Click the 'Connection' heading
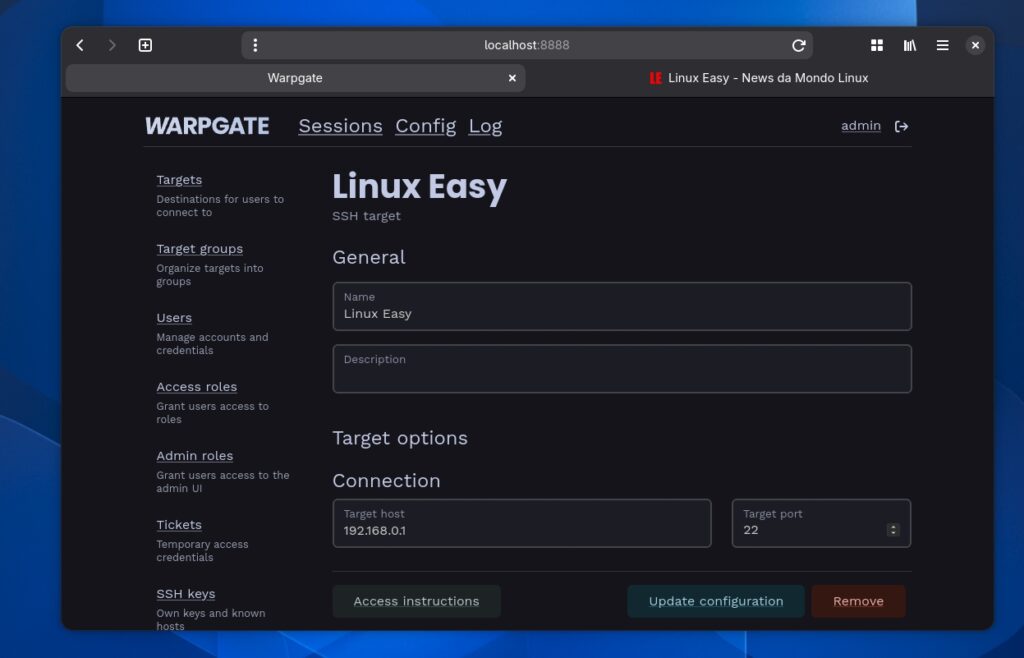Viewport: 1024px width, 658px height. tap(386, 481)
